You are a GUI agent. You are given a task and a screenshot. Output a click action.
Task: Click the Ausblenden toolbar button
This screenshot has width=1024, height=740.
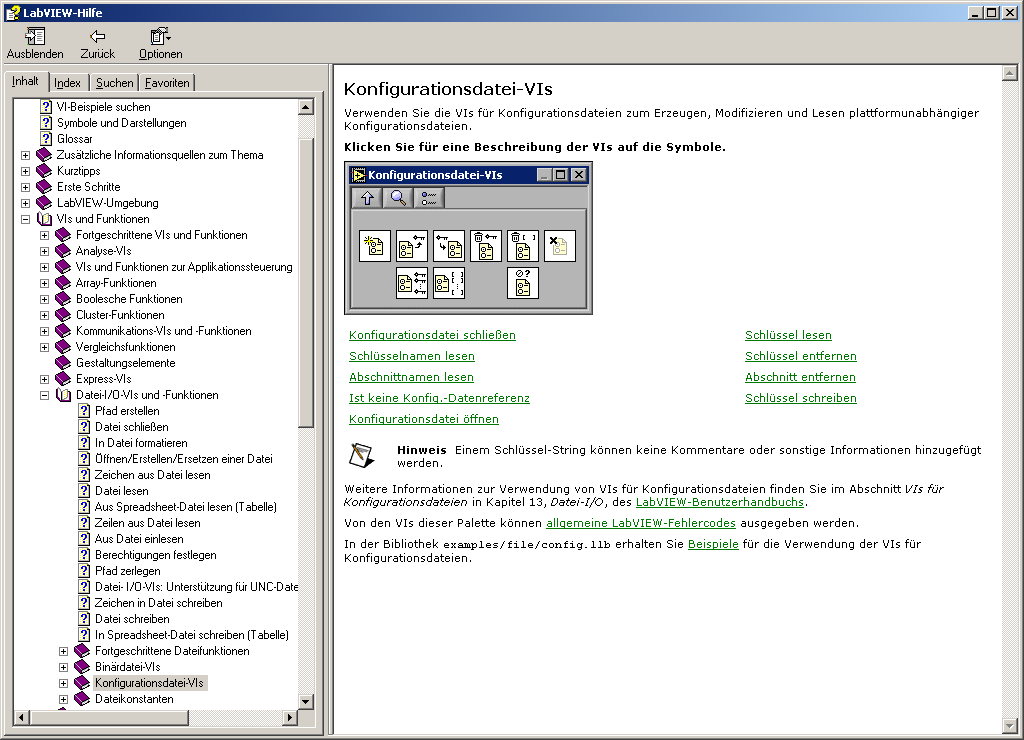35,43
